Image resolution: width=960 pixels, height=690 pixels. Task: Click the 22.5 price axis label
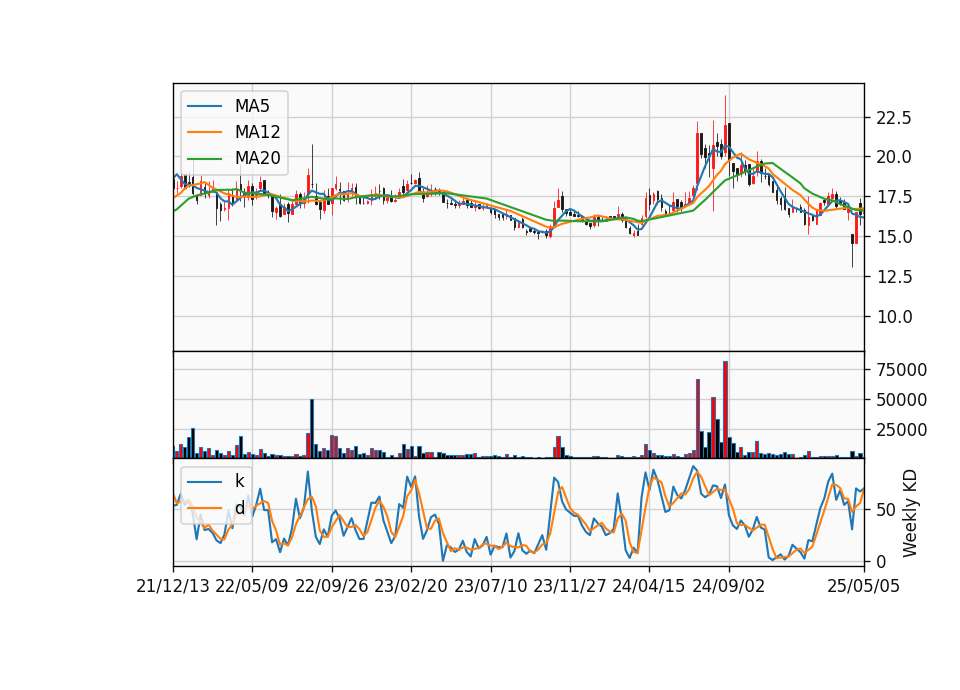pyautogui.click(x=894, y=118)
